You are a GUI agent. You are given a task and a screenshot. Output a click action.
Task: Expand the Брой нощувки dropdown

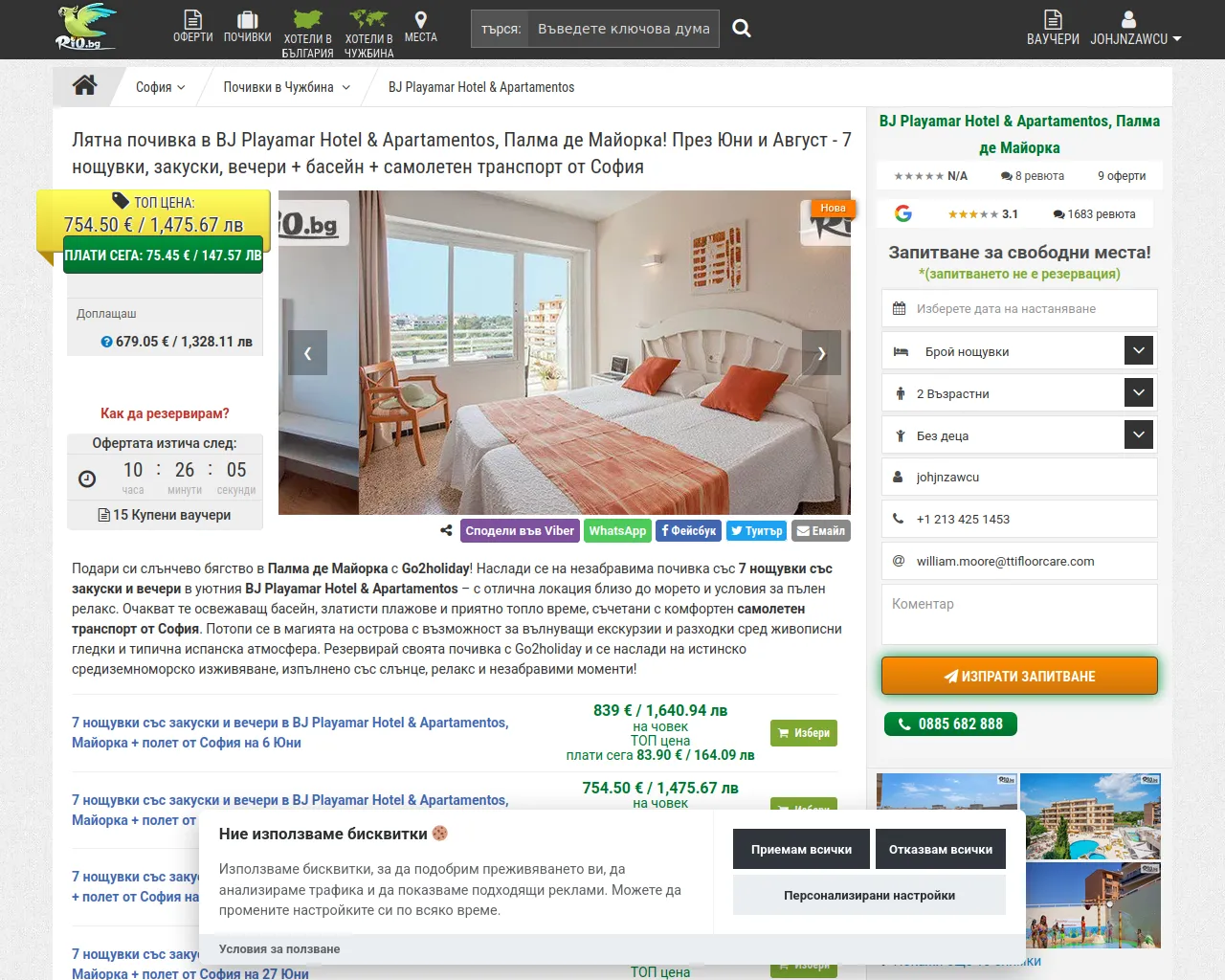coord(1138,350)
